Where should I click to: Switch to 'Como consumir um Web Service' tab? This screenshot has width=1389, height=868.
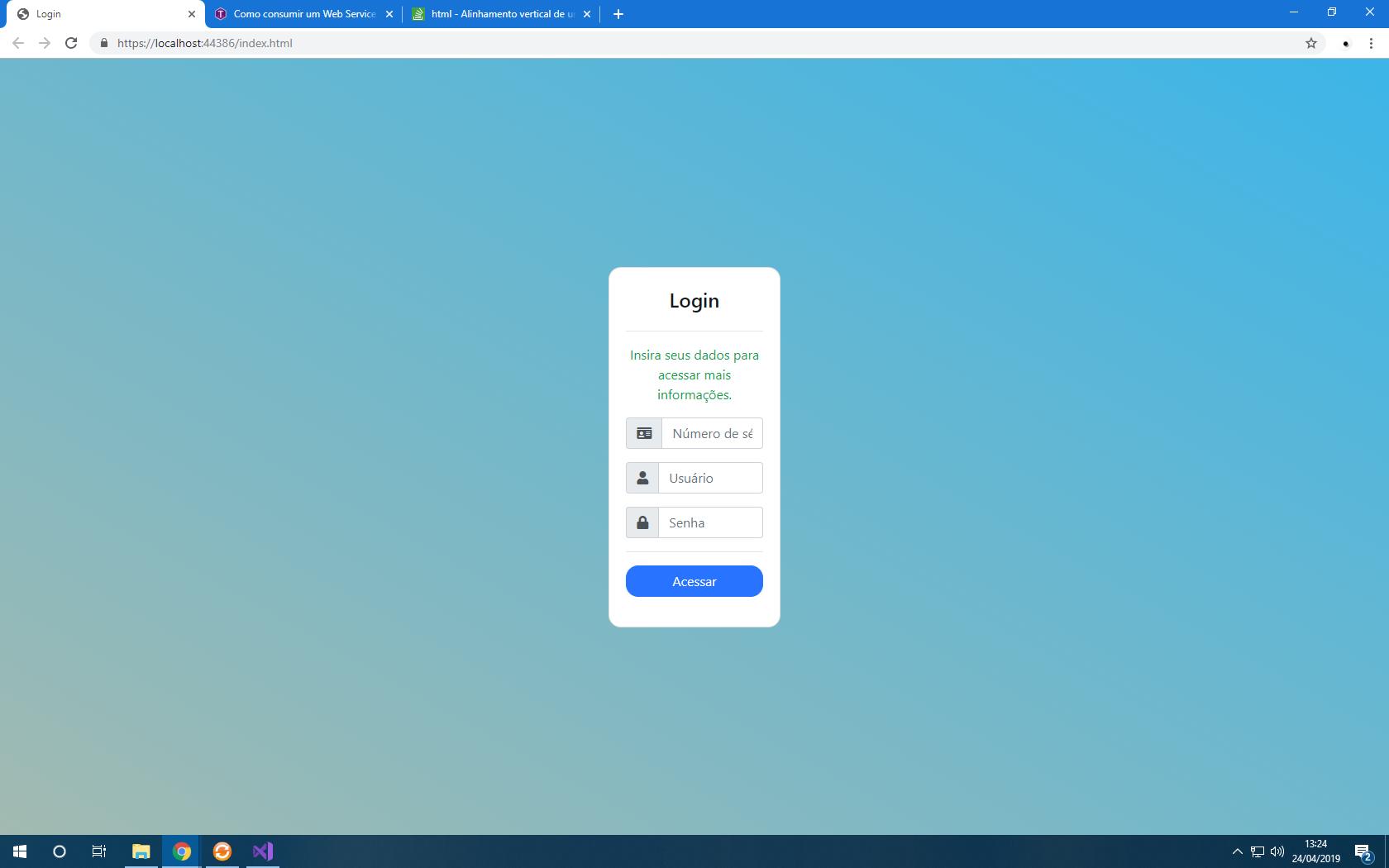[x=304, y=14]
